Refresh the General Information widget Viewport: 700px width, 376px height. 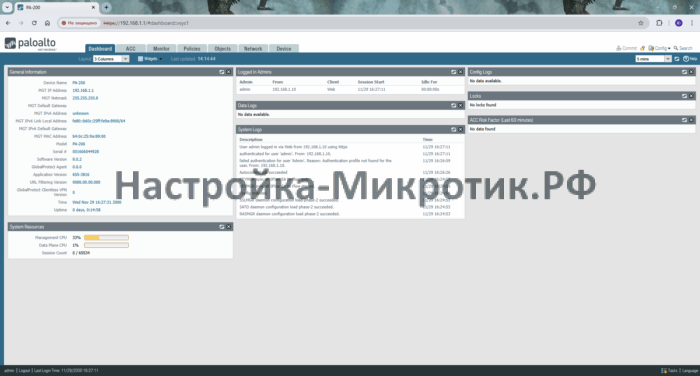point(222,72)
